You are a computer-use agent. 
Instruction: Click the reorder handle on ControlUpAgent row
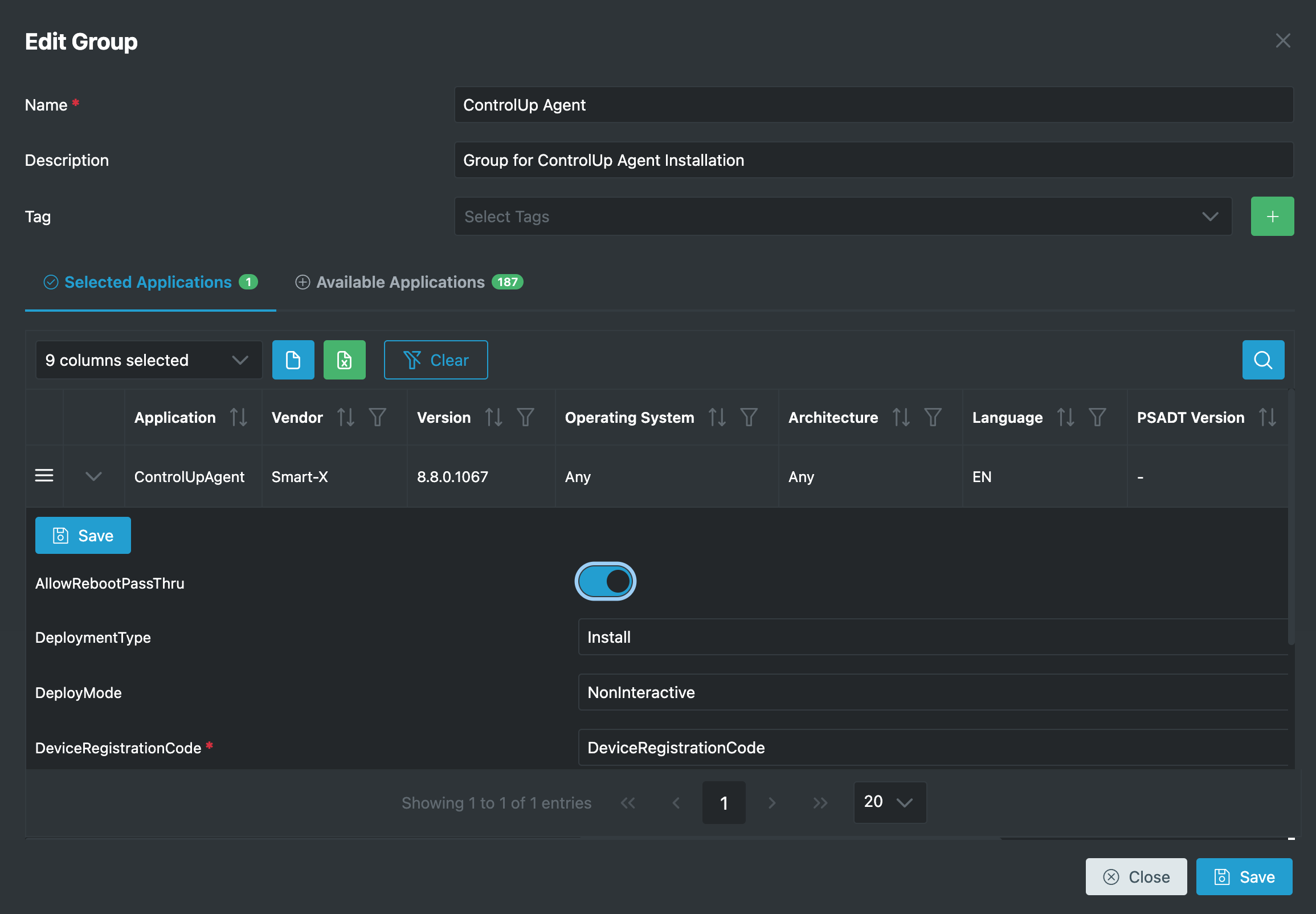(x=44, y=476)
